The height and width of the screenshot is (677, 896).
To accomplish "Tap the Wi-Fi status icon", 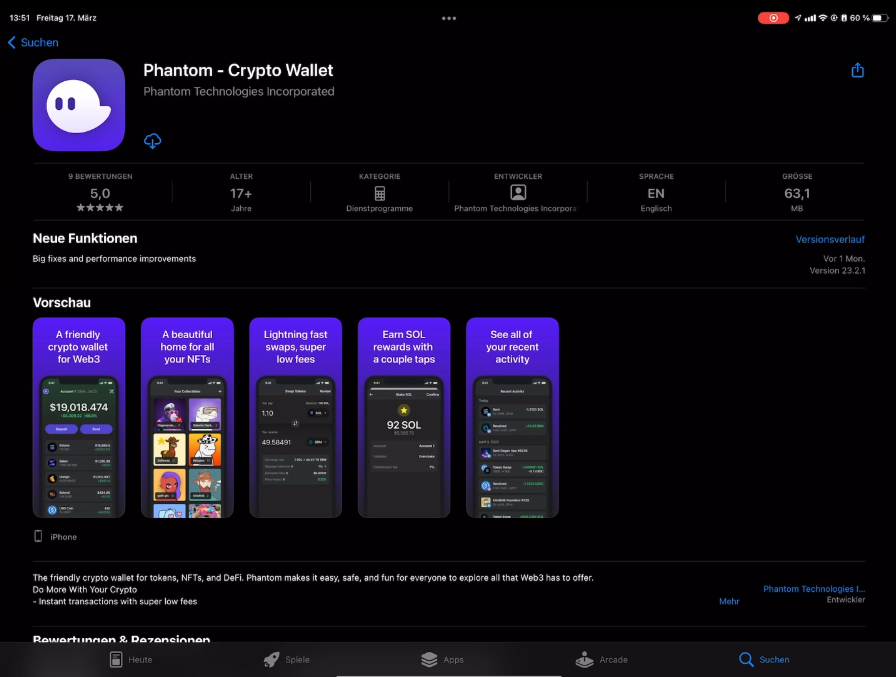I will click(823, 18).
